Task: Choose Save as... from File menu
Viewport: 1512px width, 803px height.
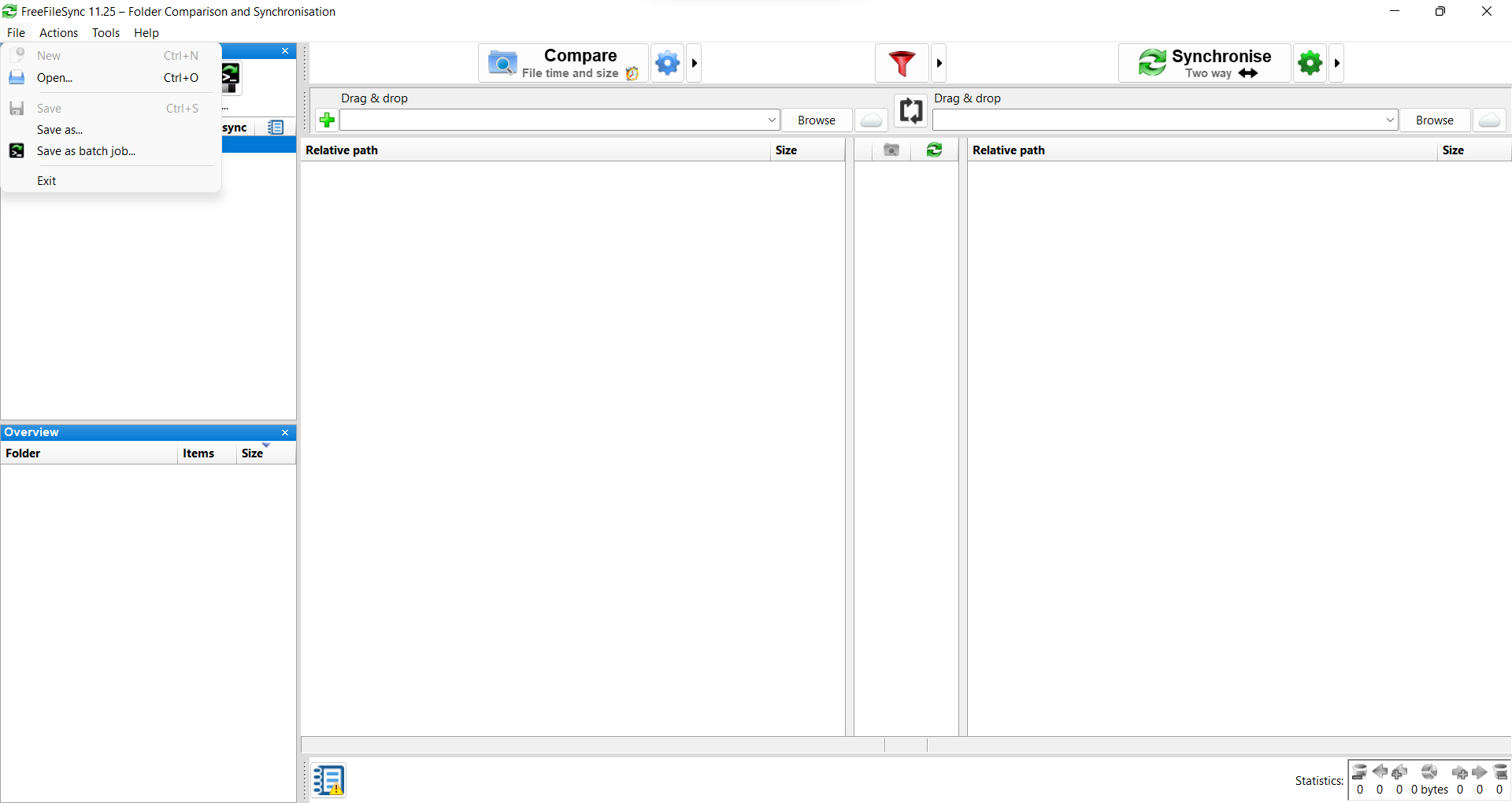Action: pyautogui.click(x=111, y=130)
